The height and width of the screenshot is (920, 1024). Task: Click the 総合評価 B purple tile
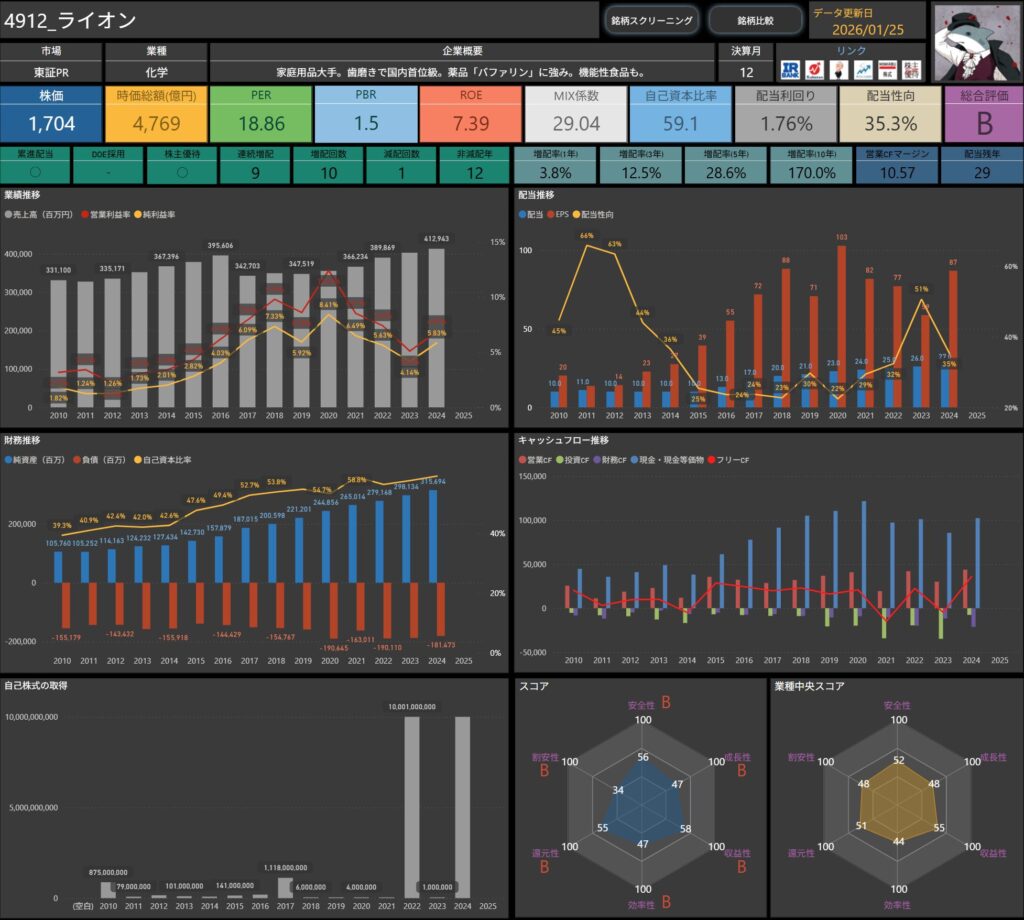(x=982, y=113)
